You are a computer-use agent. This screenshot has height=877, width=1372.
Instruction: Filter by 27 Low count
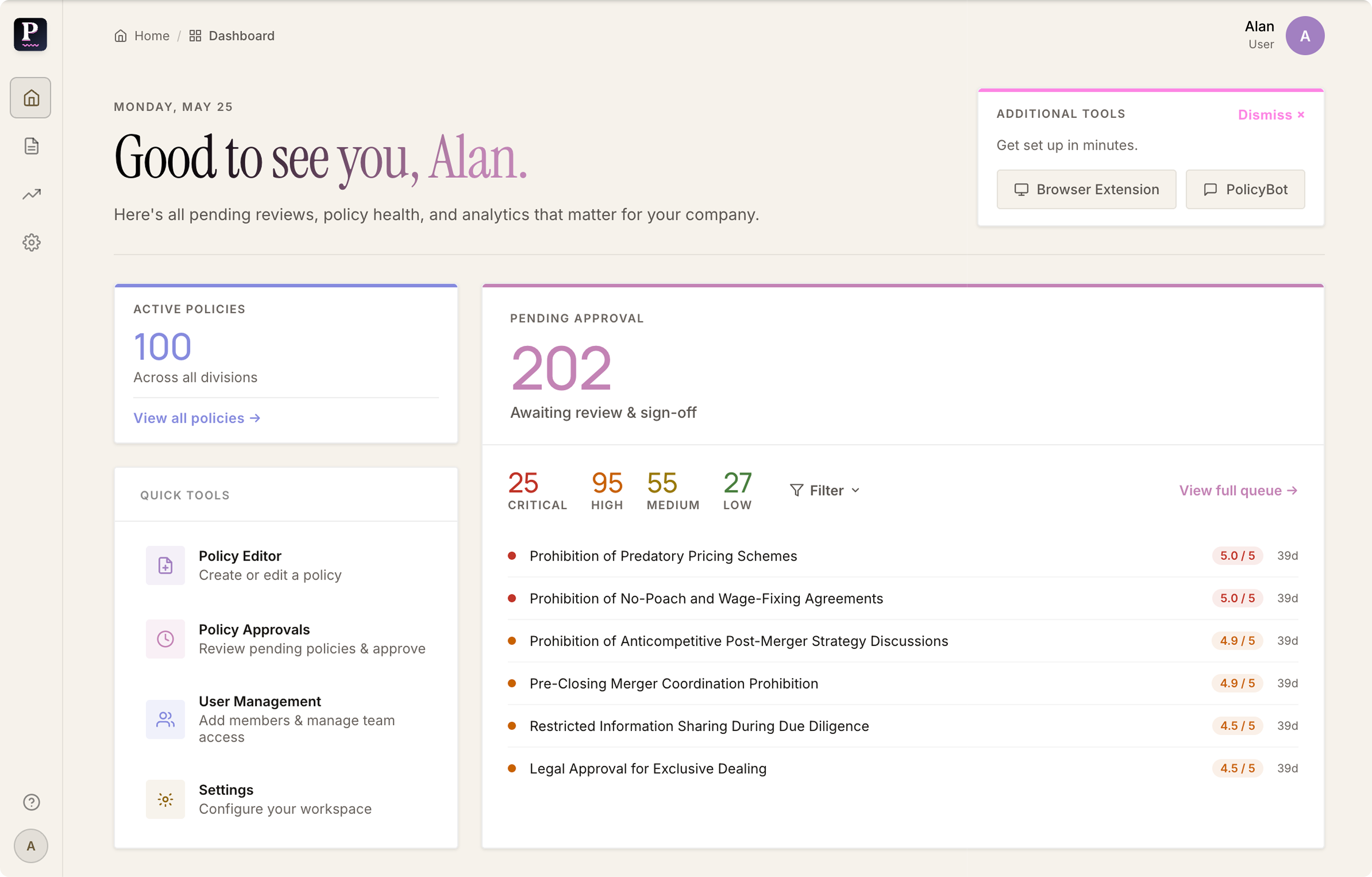737,491
